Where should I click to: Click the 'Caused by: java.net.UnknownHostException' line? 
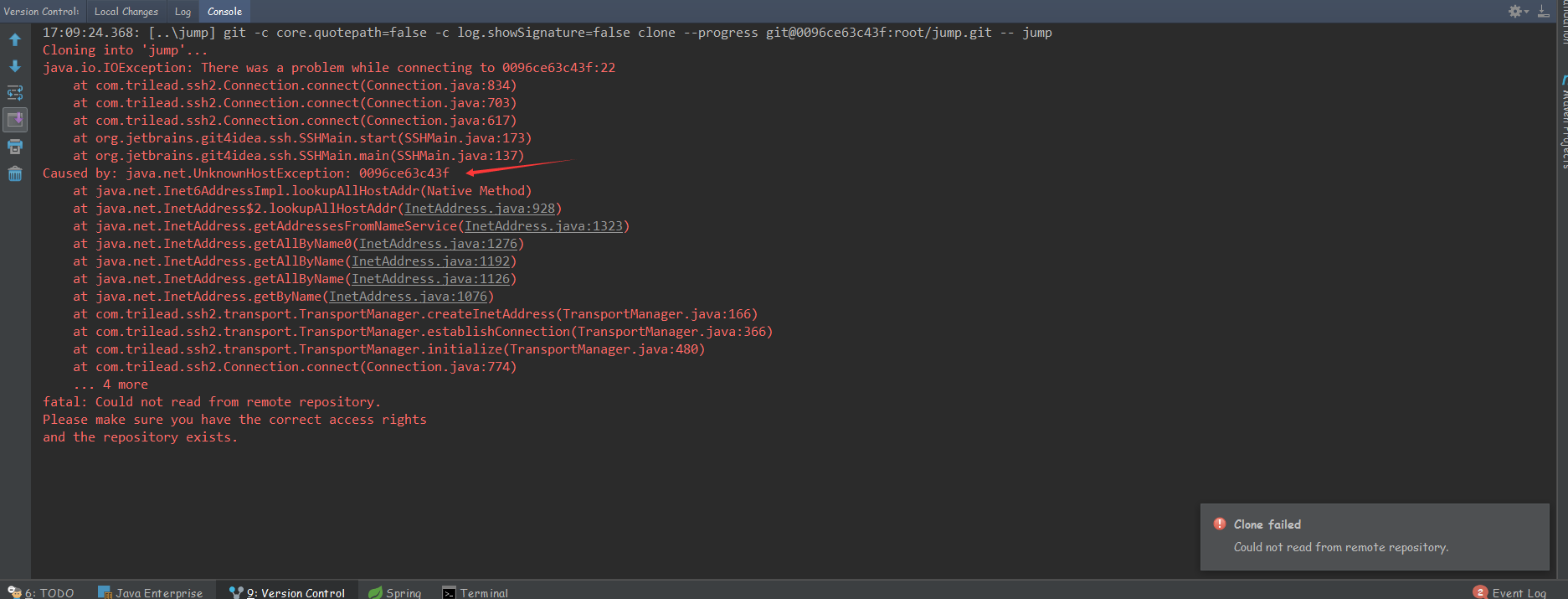tap(246, 173)
